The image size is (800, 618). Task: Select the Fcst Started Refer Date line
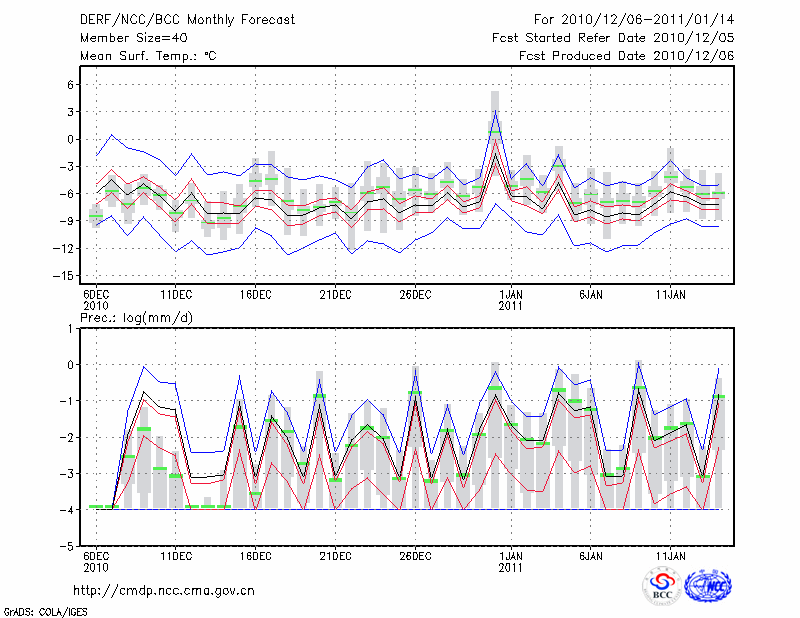point(613,38)
